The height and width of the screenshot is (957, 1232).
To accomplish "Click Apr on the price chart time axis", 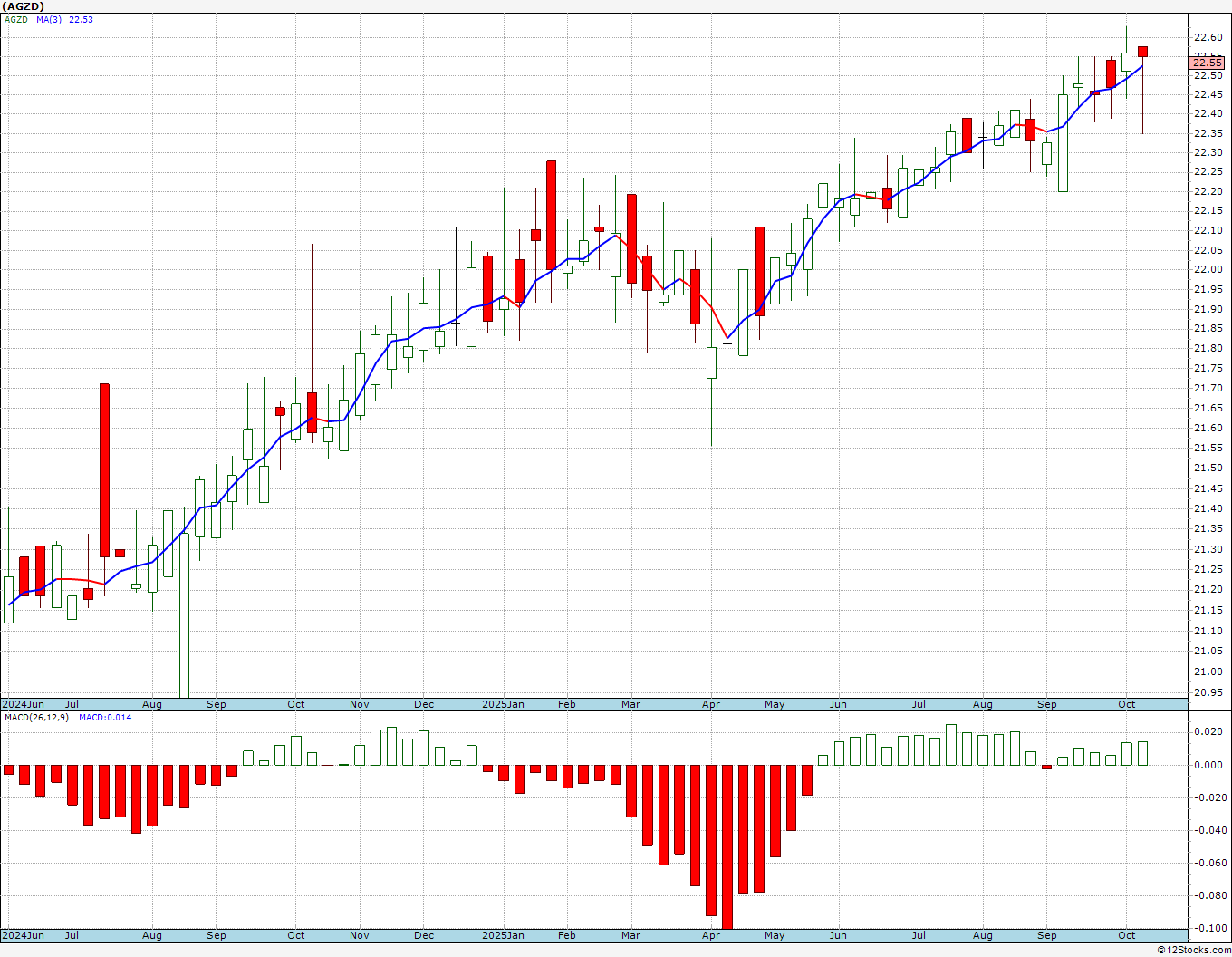I will (711, 704).
